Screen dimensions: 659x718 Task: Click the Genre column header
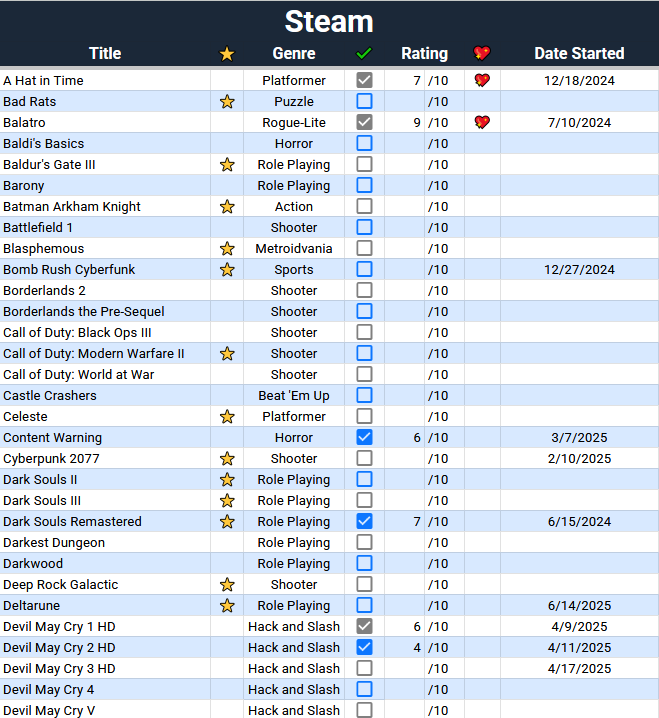click(x=294, y=53)
